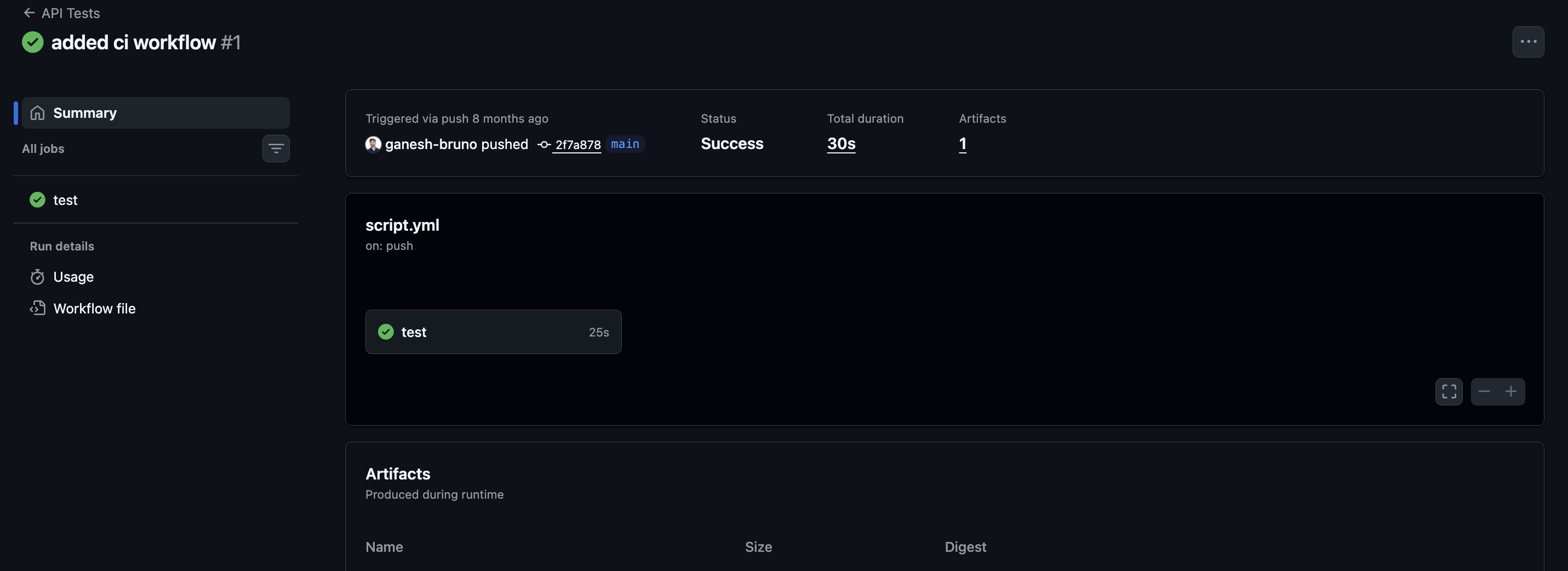Enter fullscreen view of the workflow graph

tap(1449, 391)
